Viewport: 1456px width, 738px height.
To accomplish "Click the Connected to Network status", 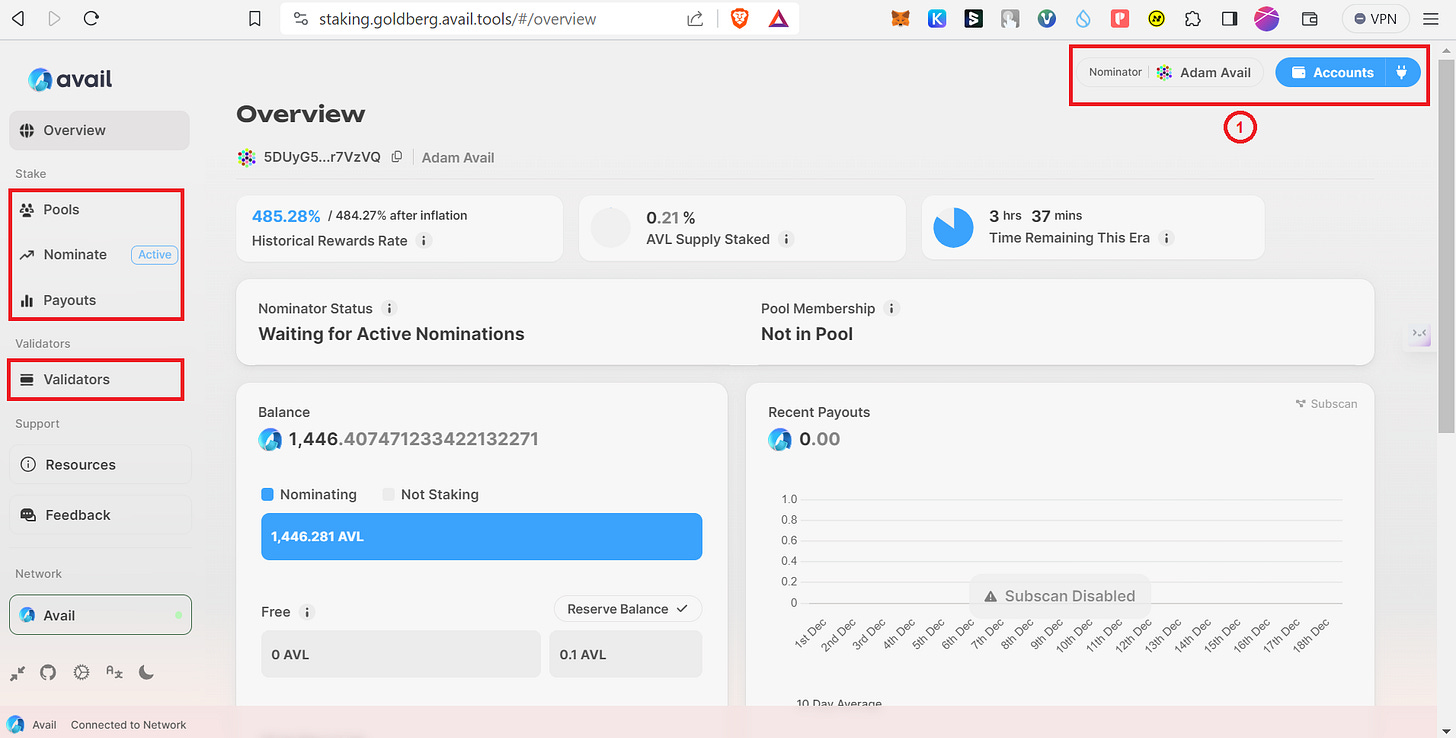I will pos(128,725).
